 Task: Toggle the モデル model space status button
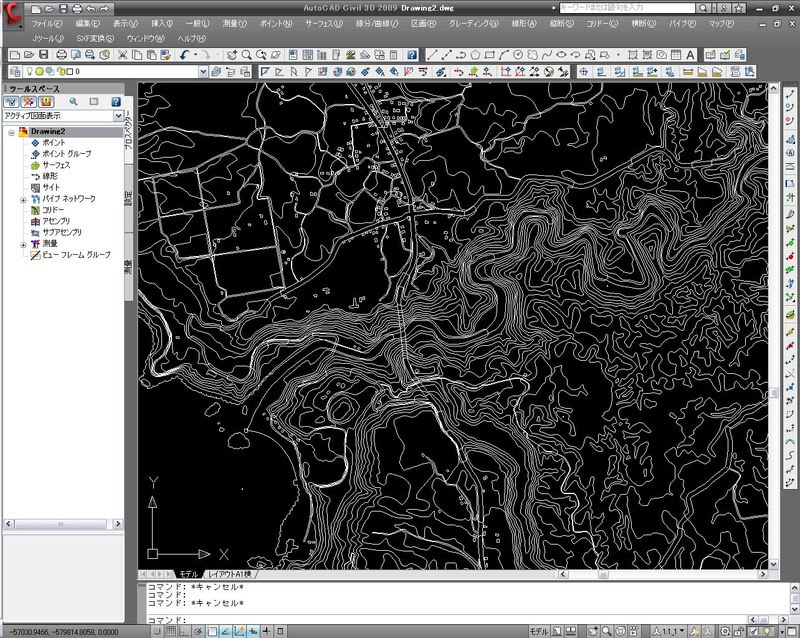click(x=539, y=631)
